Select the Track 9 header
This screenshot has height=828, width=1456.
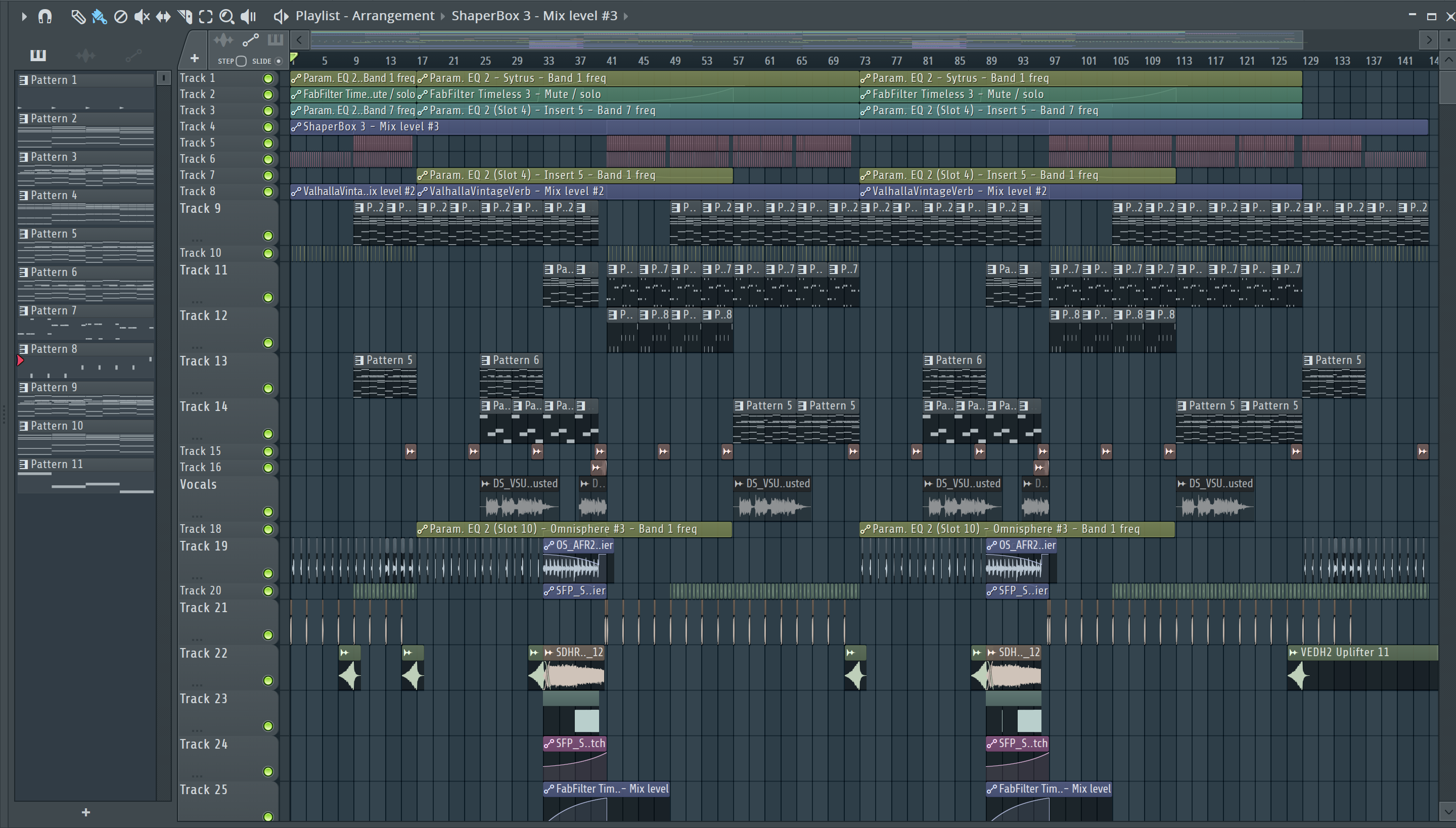pyautogui.click(x=227, y=222)
